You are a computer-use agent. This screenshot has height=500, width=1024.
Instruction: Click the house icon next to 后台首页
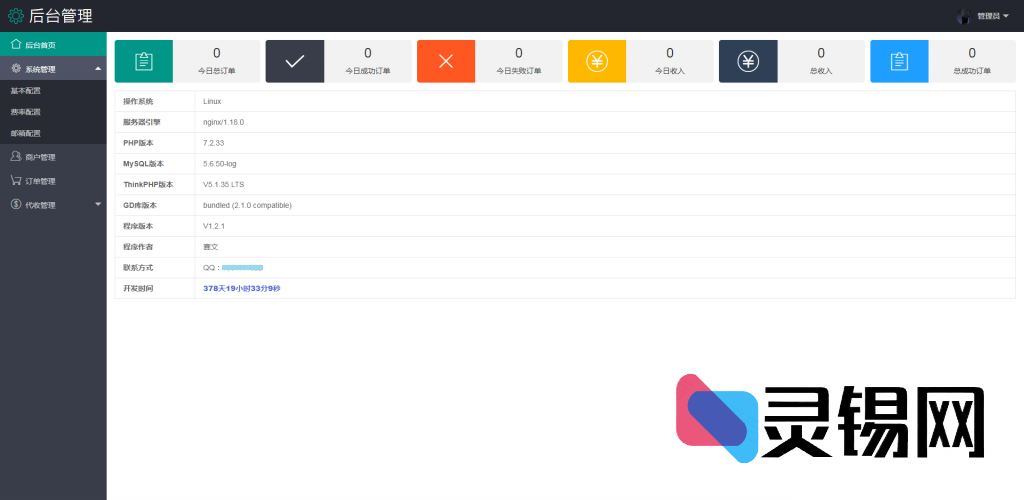point(16,44)
